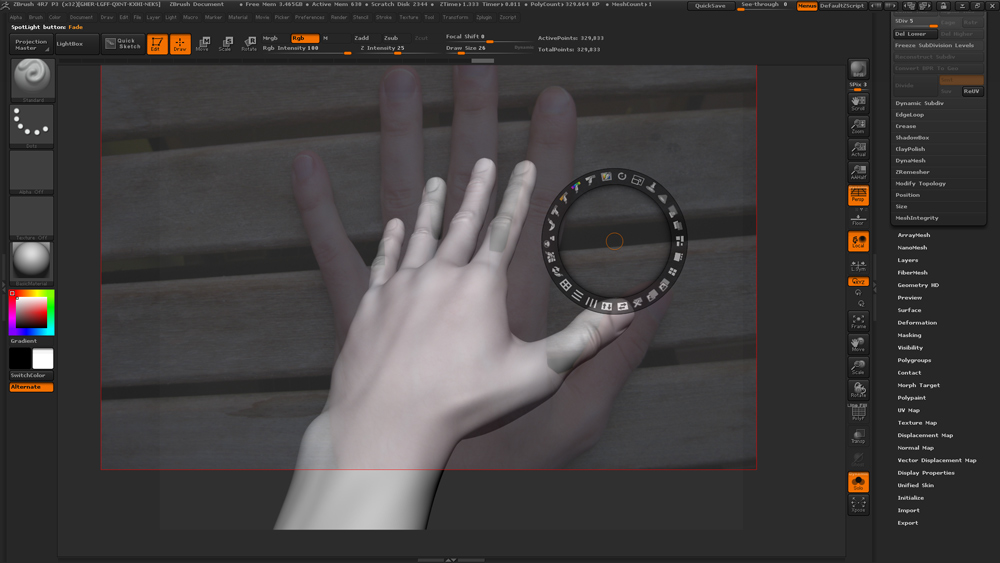Expand the ZRemesher section
The height and width of the screenshot is (563, 1000).
[911, 172]
